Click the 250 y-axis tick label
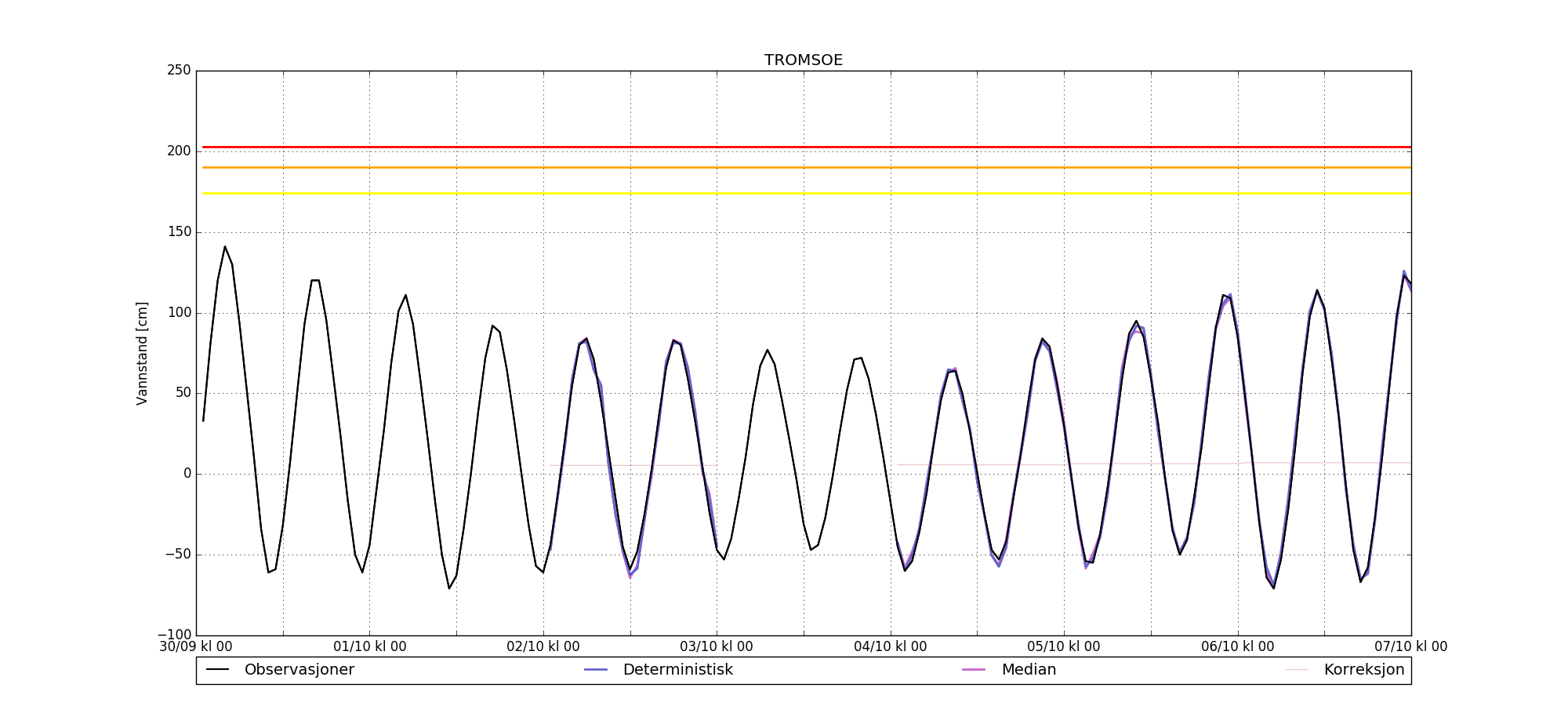This screenshot has width=1568, height=706. [x=179, y=71]
